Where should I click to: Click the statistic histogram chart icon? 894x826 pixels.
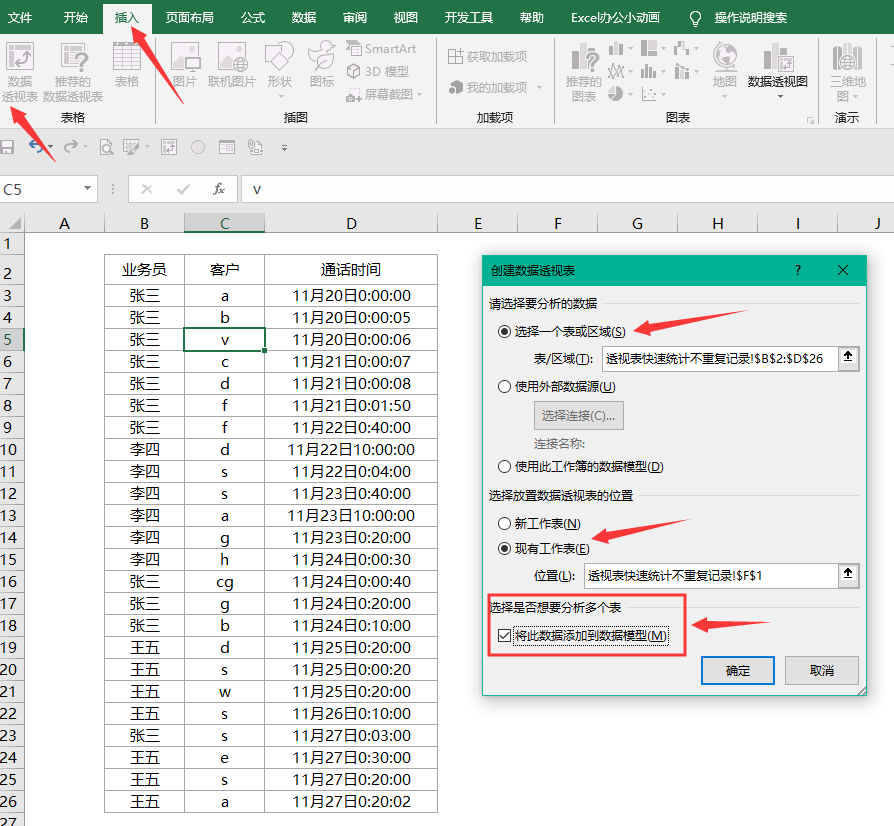point(648,72)
